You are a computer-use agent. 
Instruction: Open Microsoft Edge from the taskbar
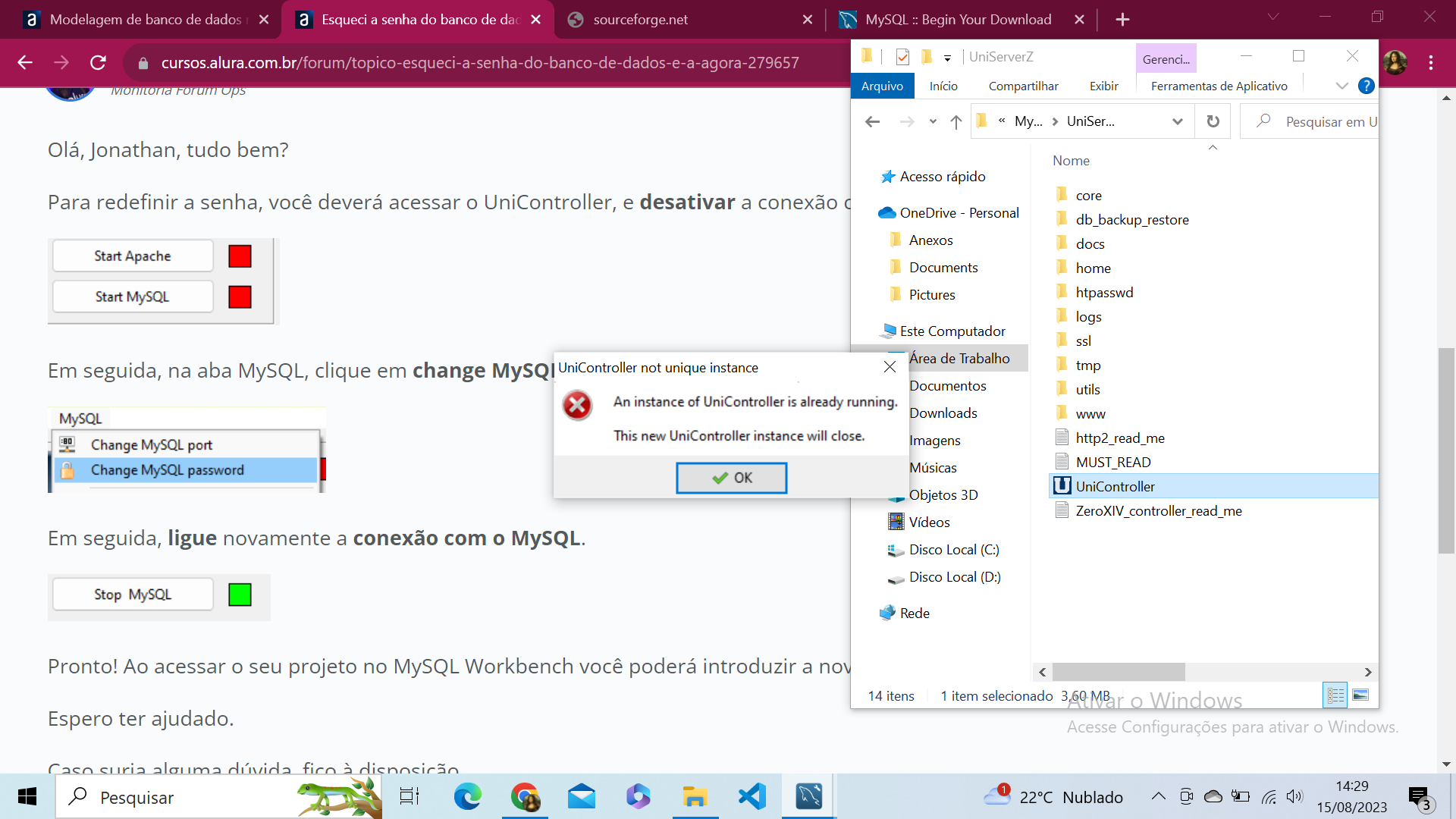pos(467,796)
